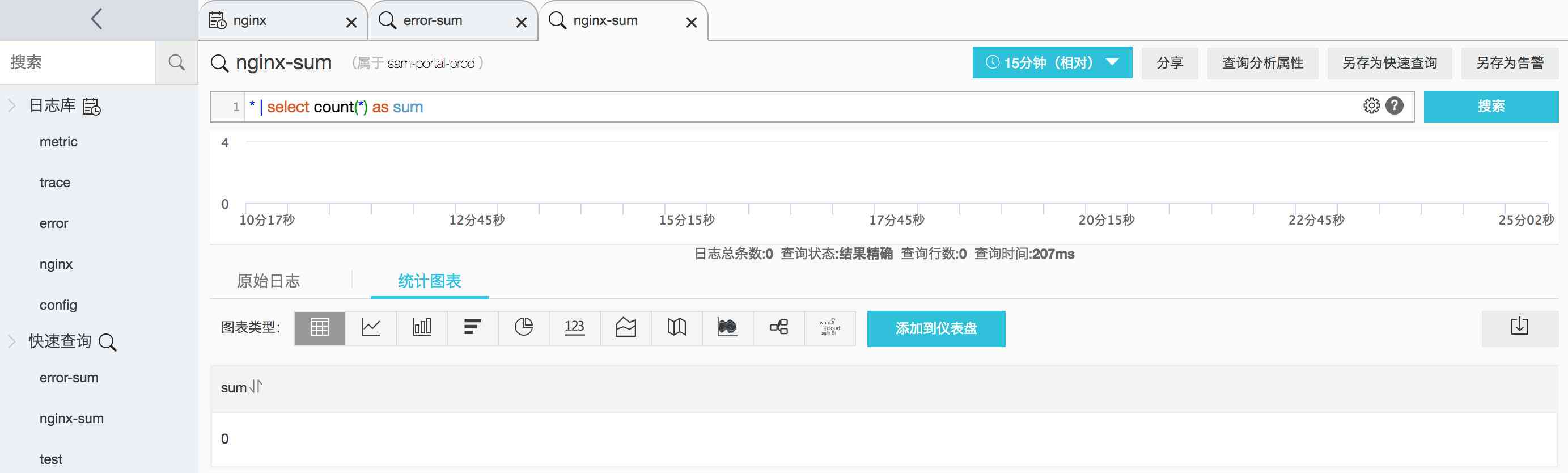Viewport: 1568px width, 473px height.
Task: Click the logstore calendar icon beside 日志库
Action: tap(92, 107)
